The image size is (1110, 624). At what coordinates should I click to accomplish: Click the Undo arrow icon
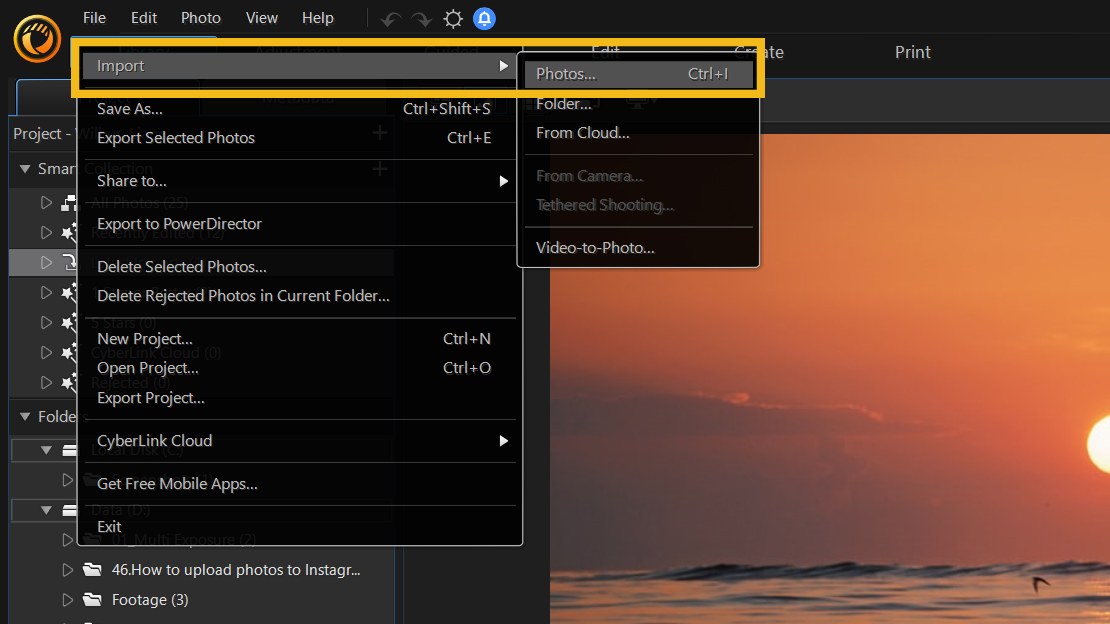coord(390,19)
